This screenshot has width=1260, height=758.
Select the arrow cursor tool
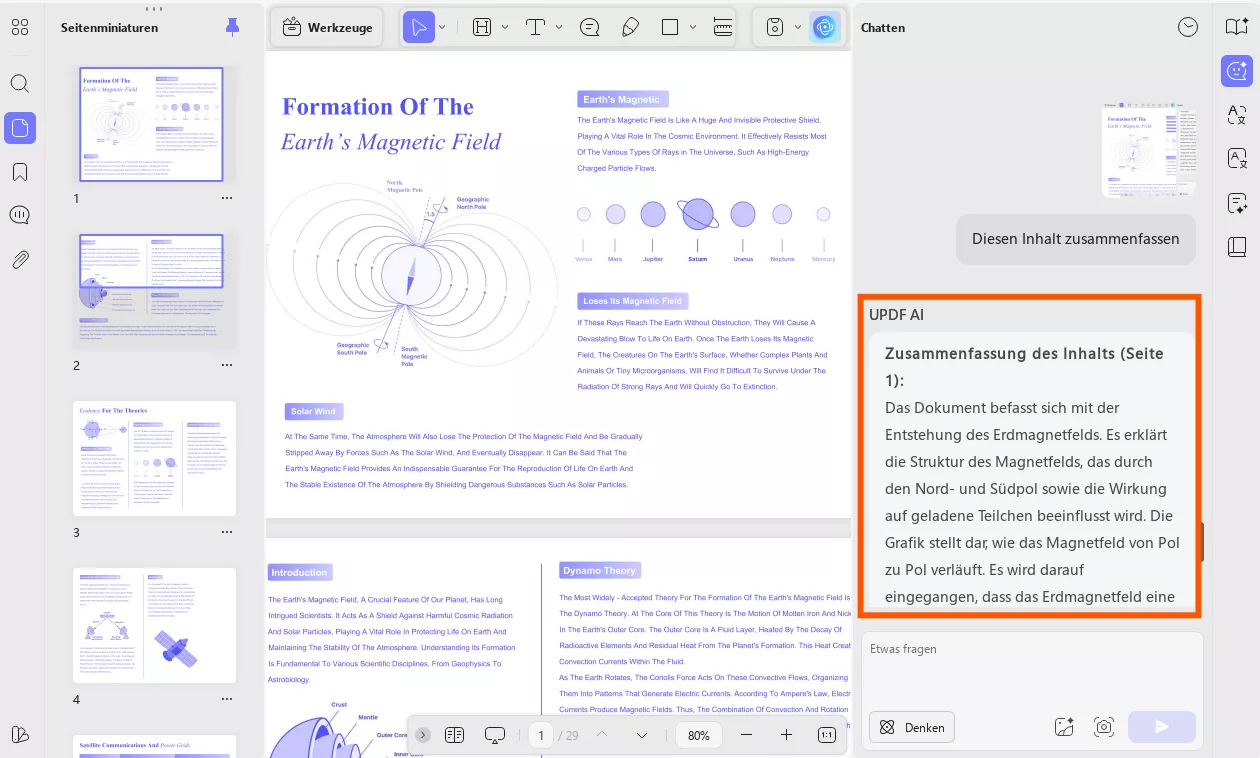click(419, 27)
